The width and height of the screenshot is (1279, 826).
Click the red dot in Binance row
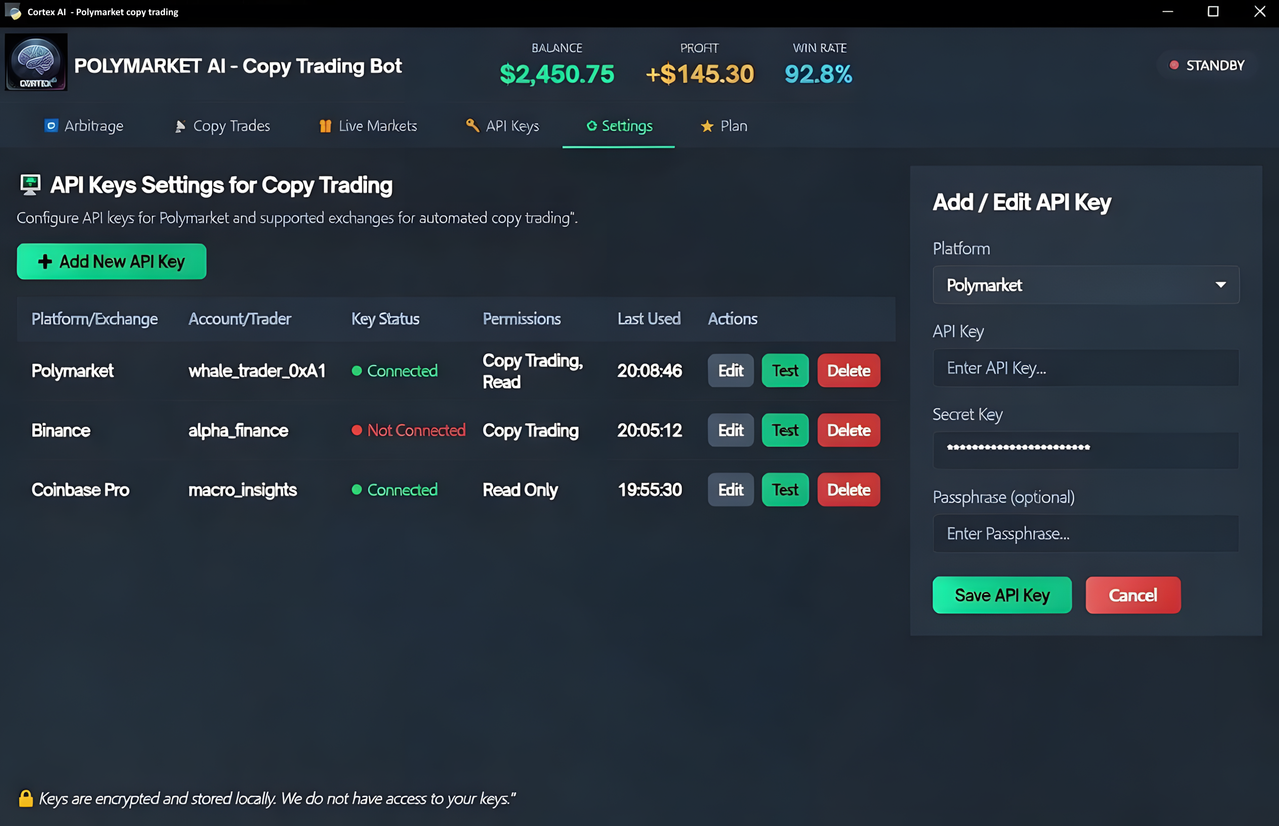pyautogui.click(x=357, y=431)
